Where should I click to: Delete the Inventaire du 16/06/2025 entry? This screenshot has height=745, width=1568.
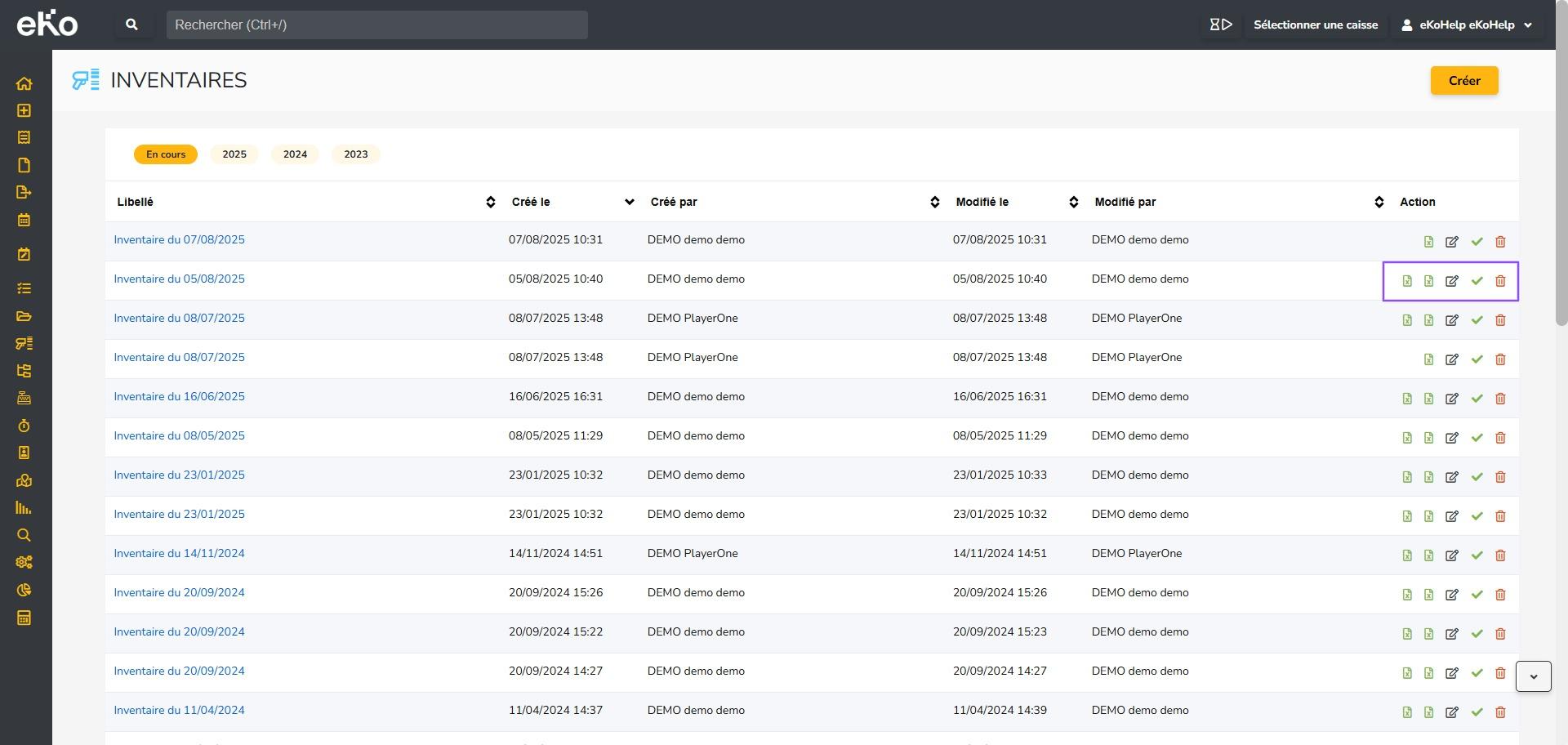(x=1500, y=399)
